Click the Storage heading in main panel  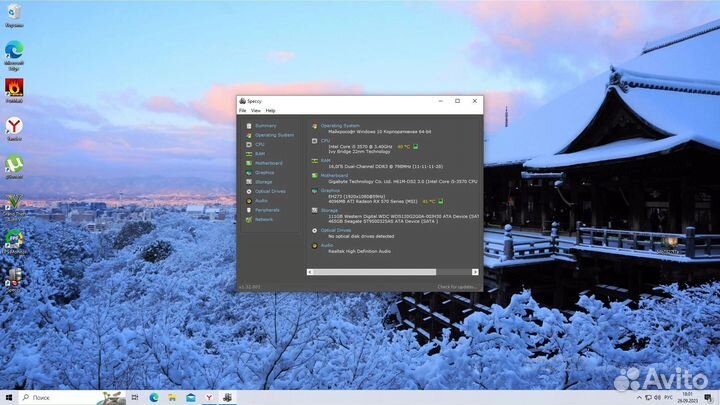[329, 210]
